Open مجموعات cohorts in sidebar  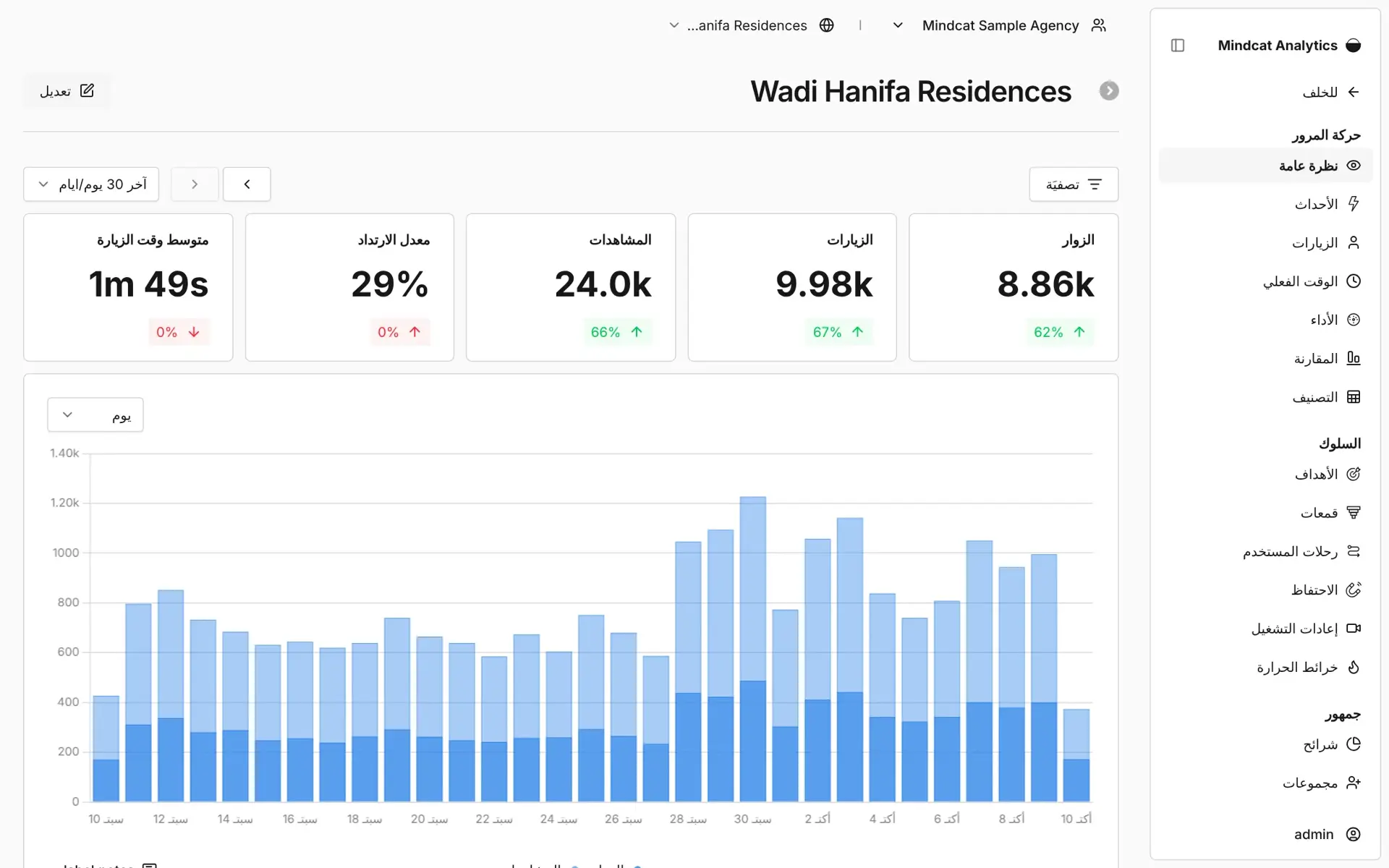1265,783
